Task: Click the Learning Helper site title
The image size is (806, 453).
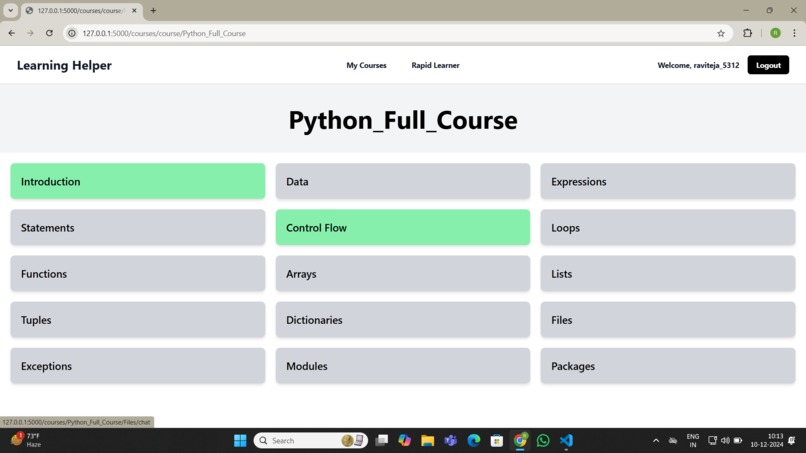Action: pos(64,65)
